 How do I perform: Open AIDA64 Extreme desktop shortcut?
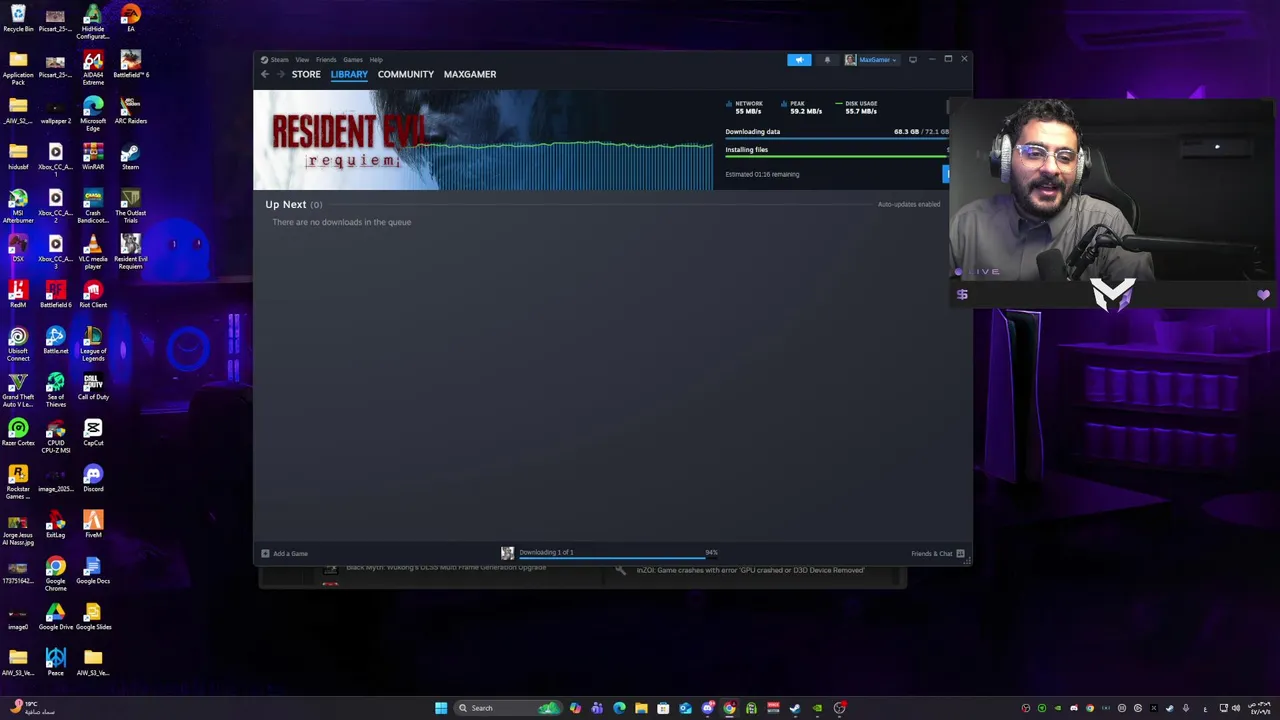pyautogui.click(x=93, y=69)
